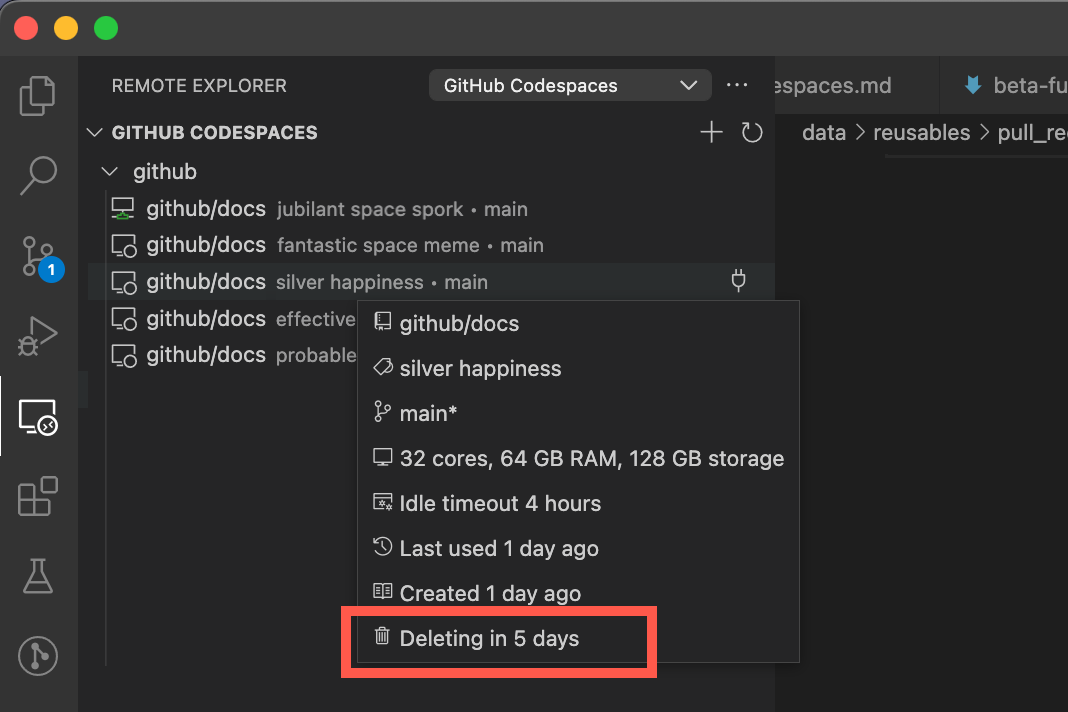This screenshot has width=1068, height=712.
Task: Open Remote Explorer more actions menu
Action: tap(737, 85)
